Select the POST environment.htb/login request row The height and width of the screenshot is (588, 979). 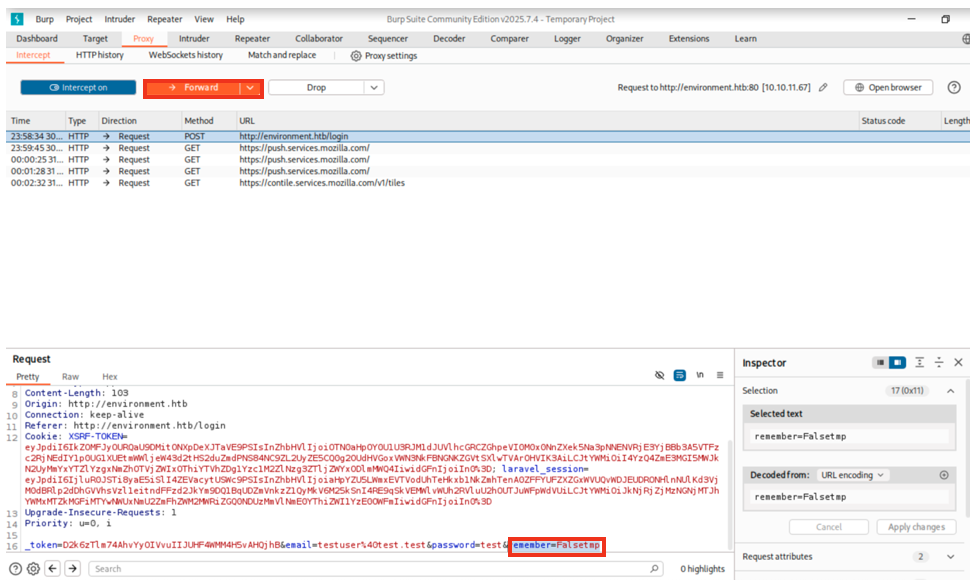[x=488, y=136]
